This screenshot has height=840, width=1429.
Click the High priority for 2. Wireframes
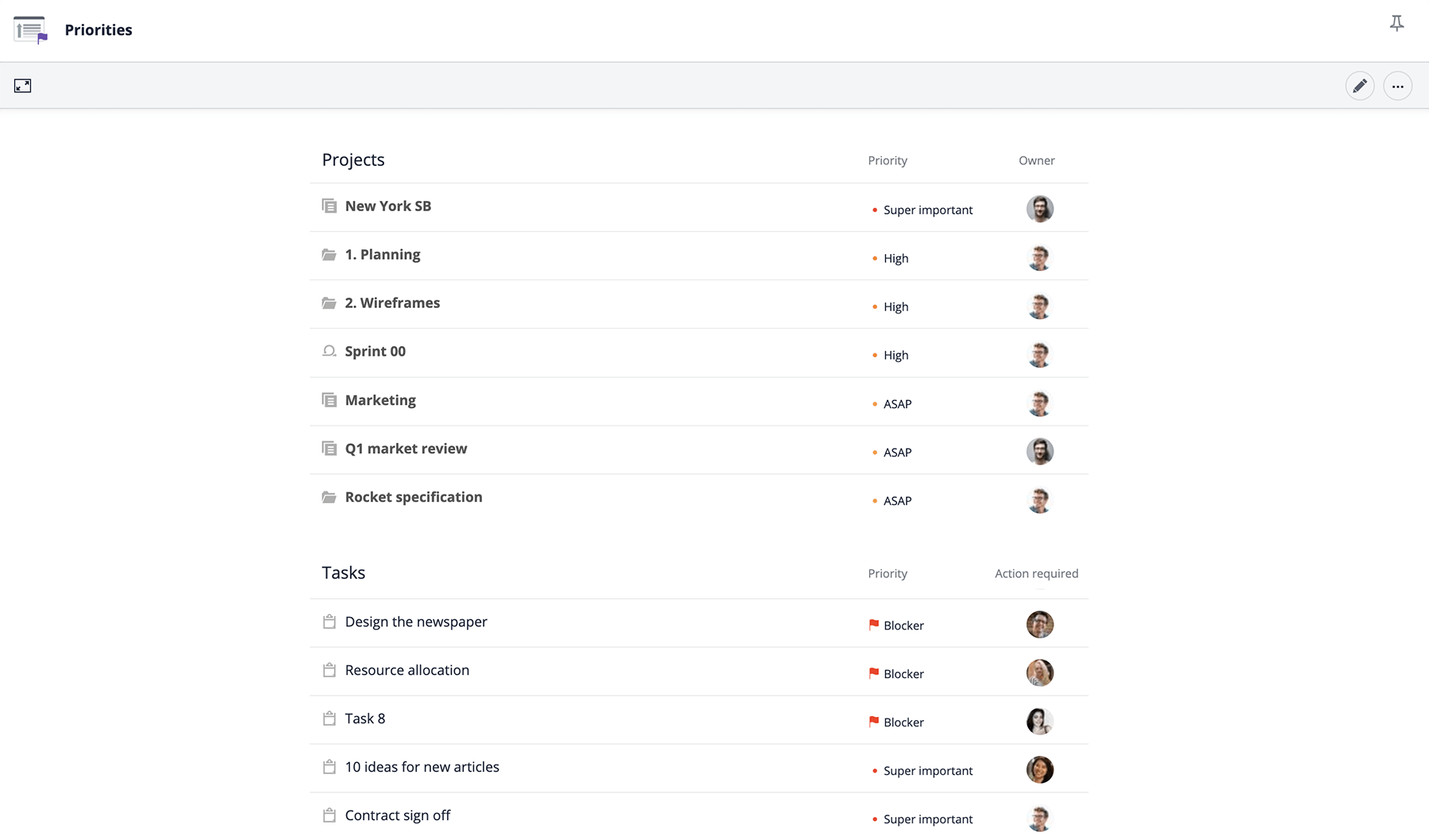coord(896,307)
